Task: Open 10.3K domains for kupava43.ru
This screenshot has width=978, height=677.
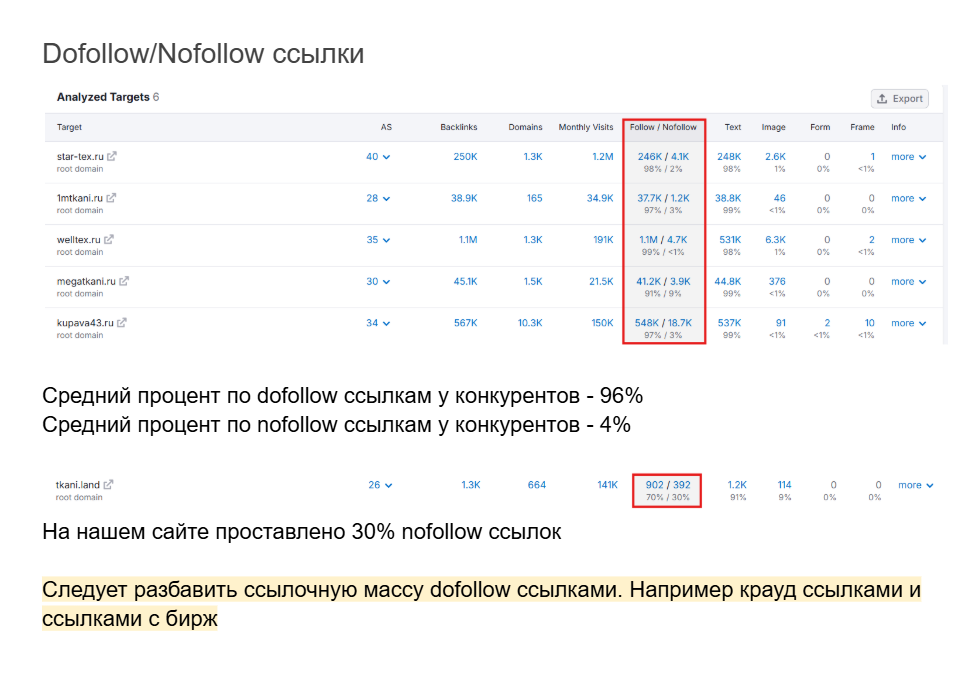Action: (530, 323)
